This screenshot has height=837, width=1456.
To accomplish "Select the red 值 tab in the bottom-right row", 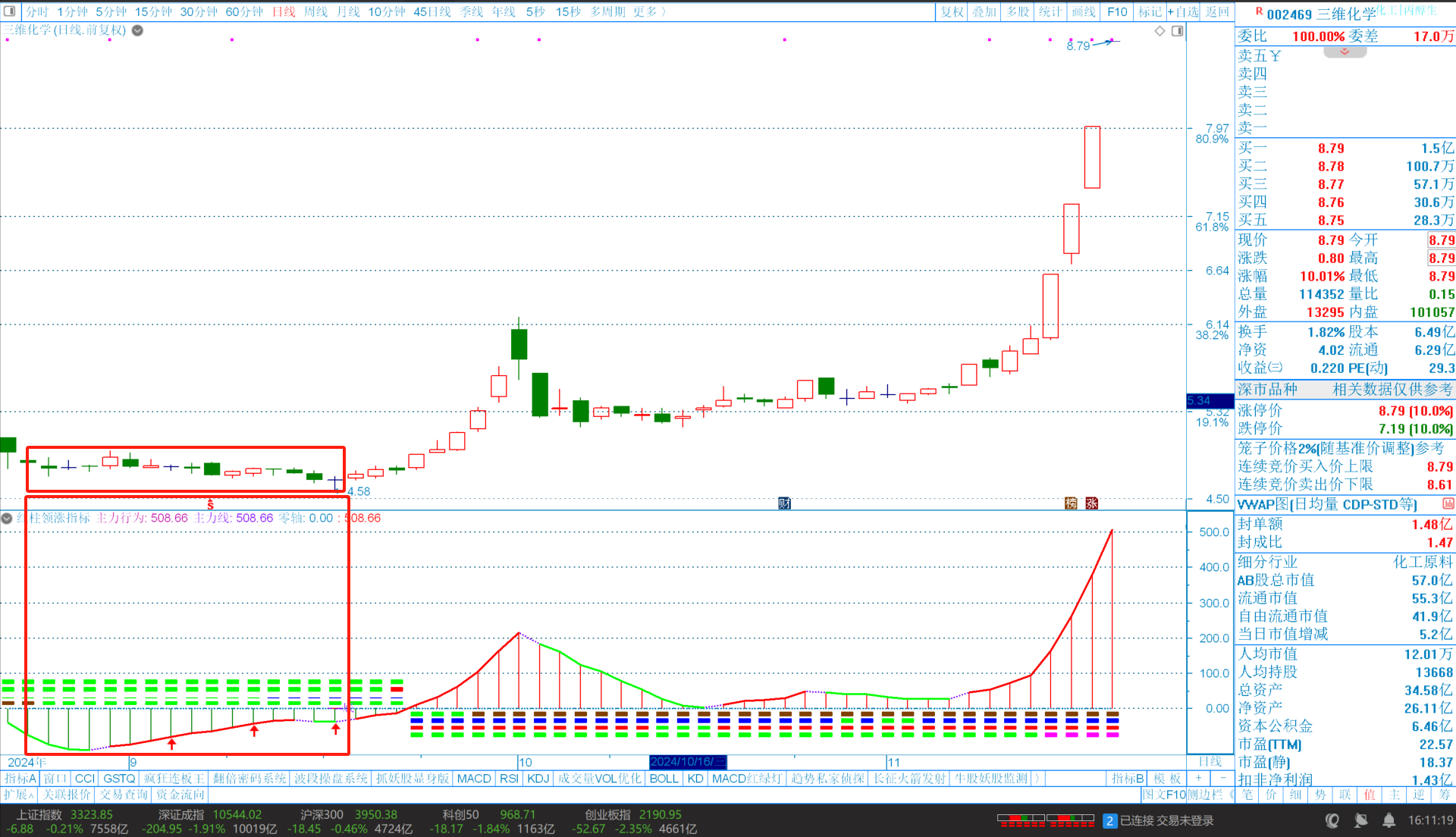I will [1370, 795].
